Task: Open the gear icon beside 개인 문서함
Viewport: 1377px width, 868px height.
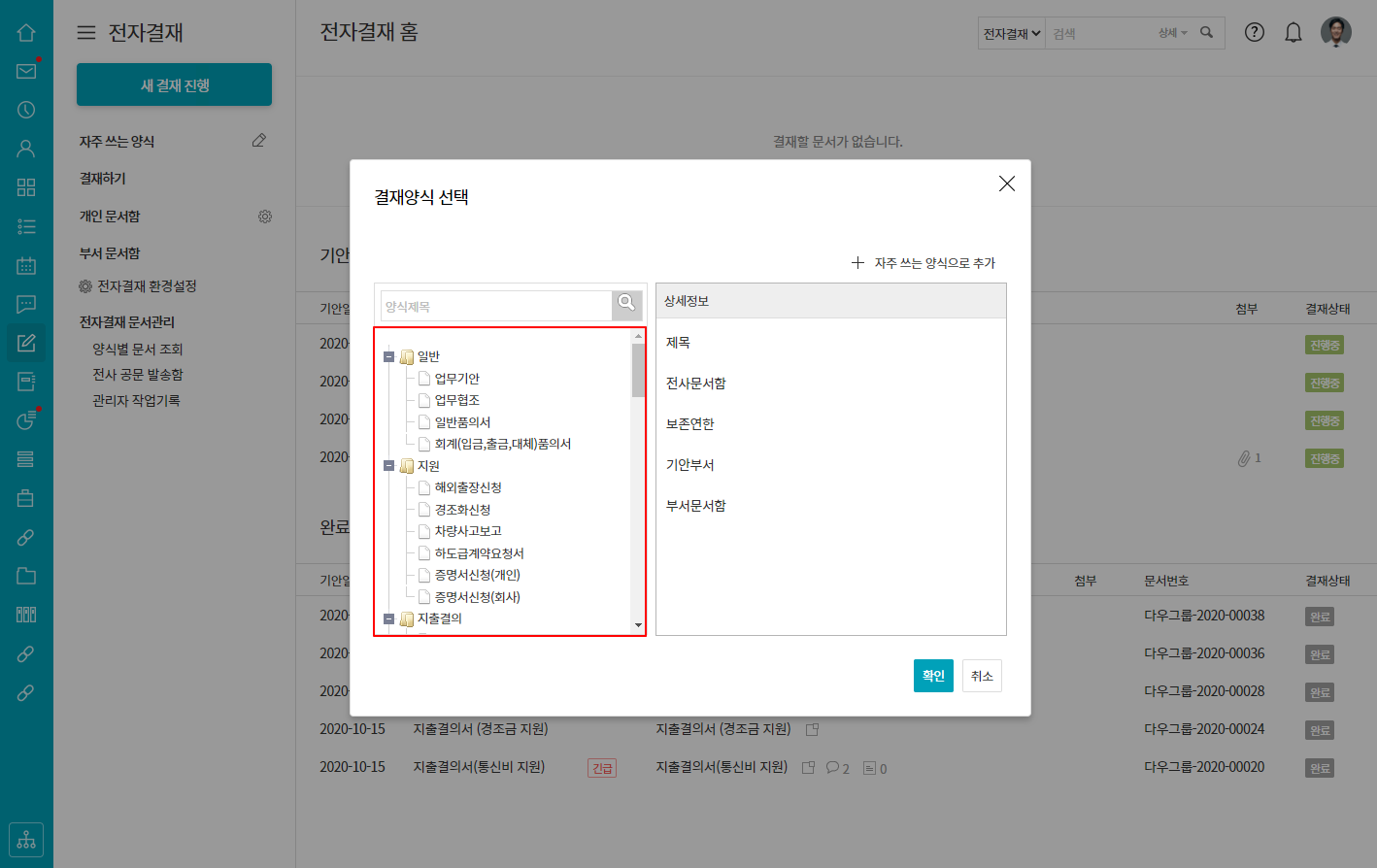Action: pos(265,217)
